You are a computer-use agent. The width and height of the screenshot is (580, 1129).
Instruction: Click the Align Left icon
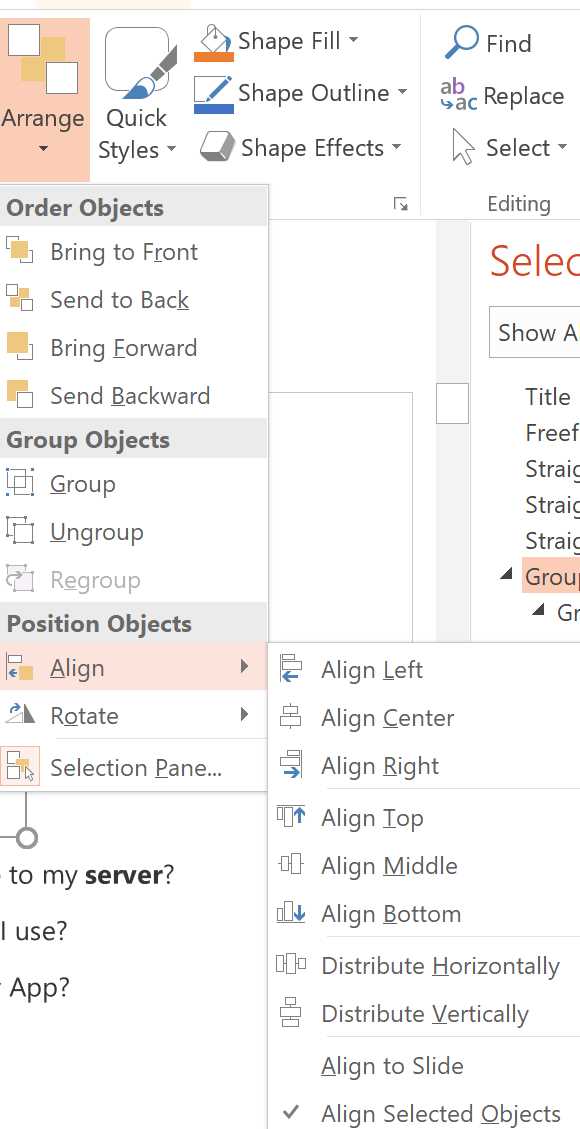[x=291, y=668]
